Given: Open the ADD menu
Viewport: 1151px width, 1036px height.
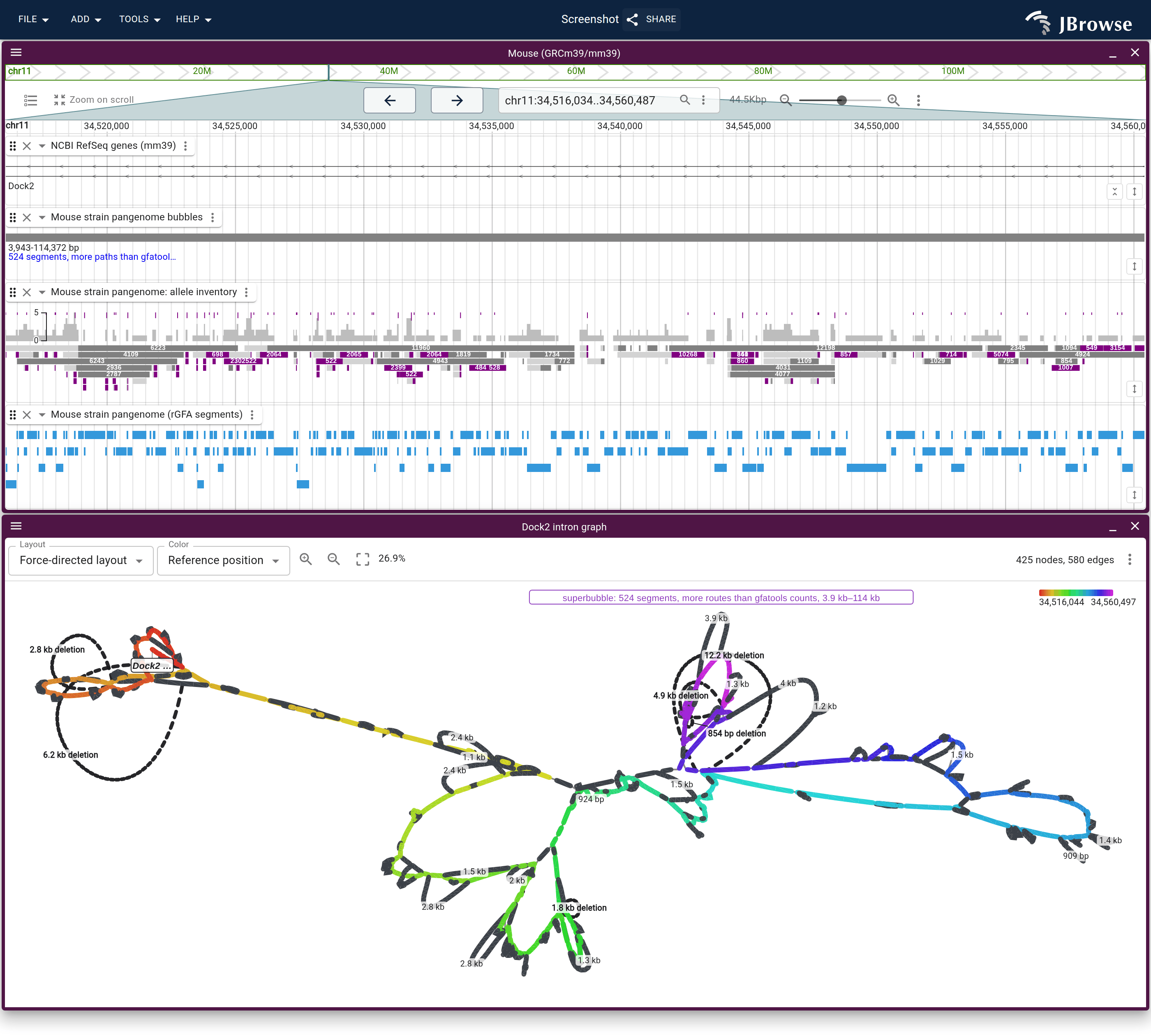Looking at the screenshot, I should (x=86, y=19).
